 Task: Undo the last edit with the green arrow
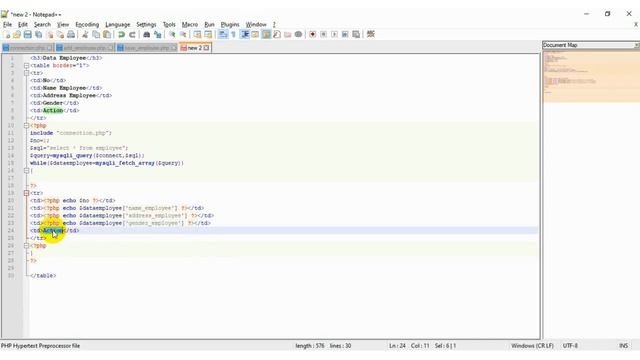coord(121,35)
